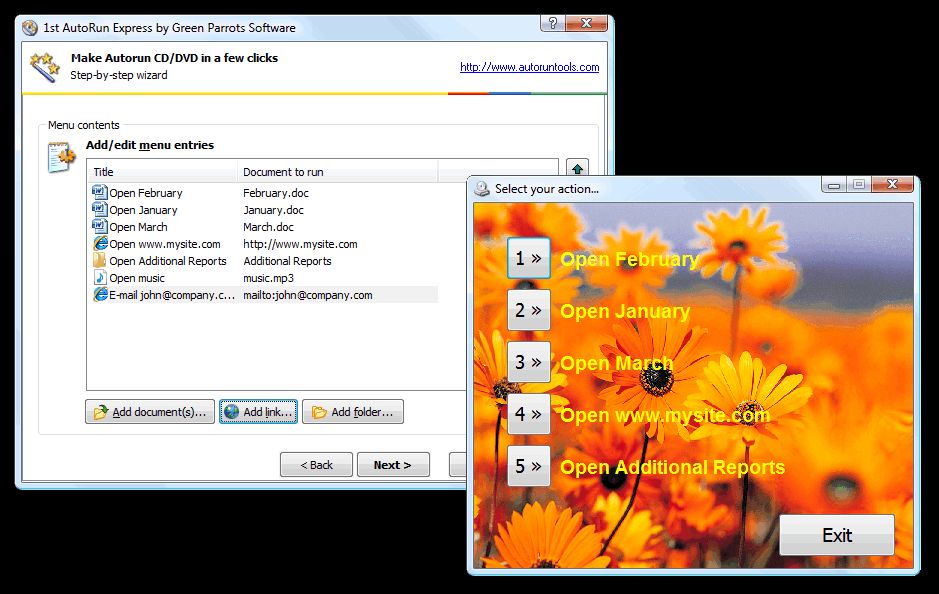The height and width of the screenshot is (594, 939).
Task: Click the green move-up arrow button
Action: [577, 169]
